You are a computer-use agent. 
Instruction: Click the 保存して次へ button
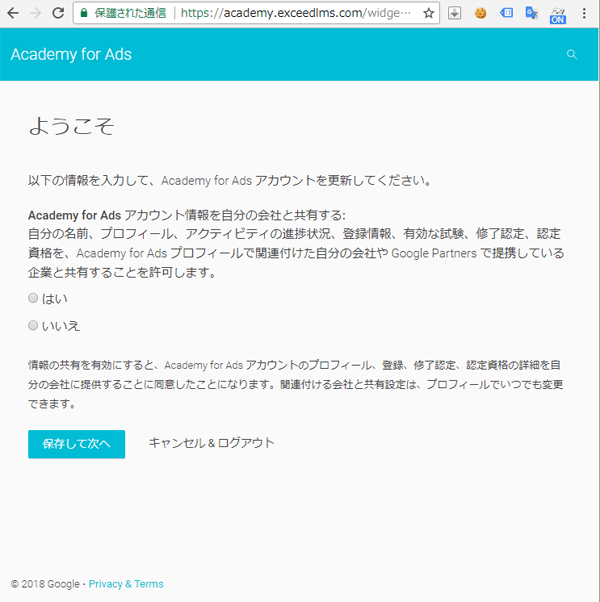click(76, 444)
